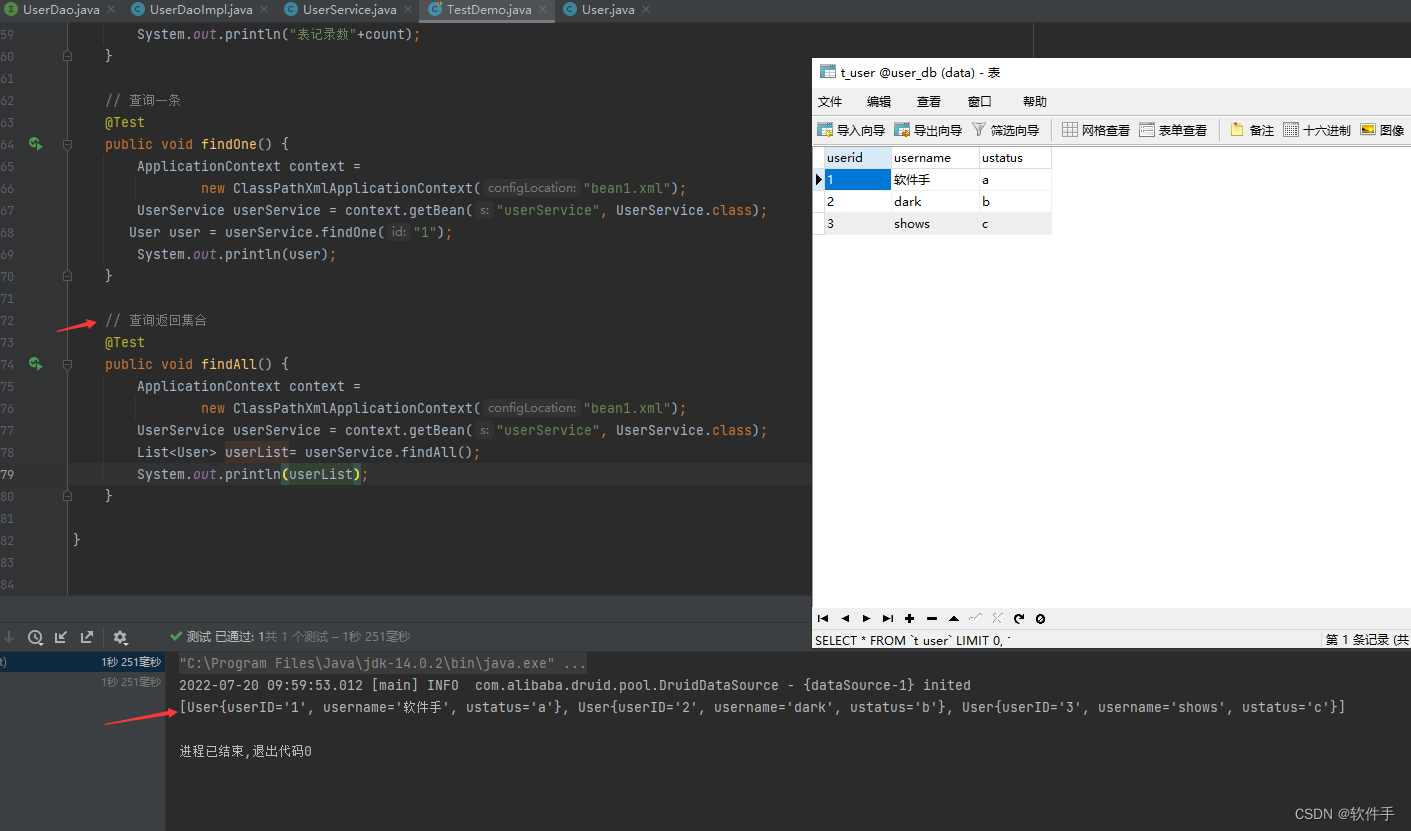The height and width of the screenshot is (831, 1411).
Task: Collapse the findAll method fold arrow
Action: [x=67, y=364]
